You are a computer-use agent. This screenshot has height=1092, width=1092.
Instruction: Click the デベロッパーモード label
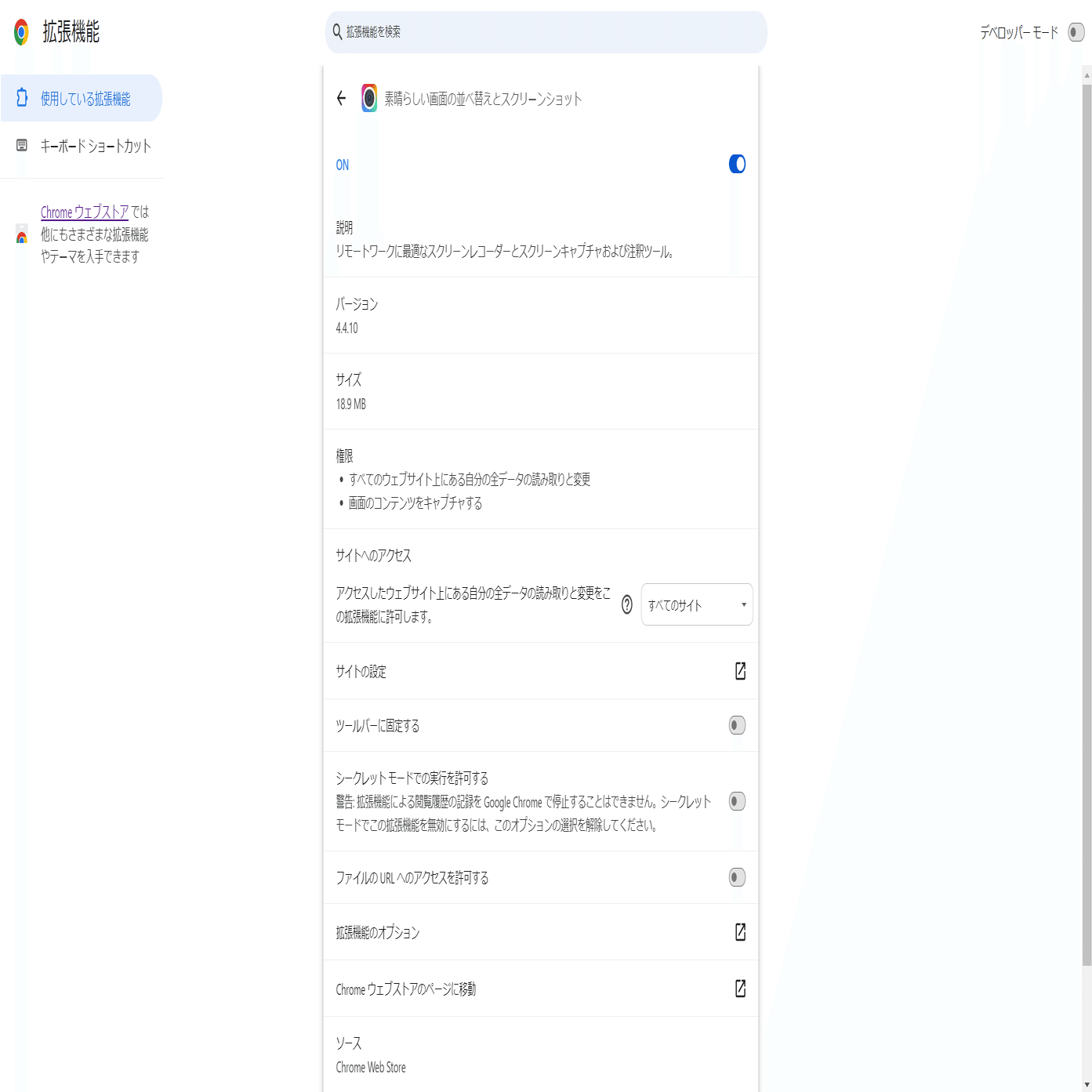click(x=1018, y=32)
